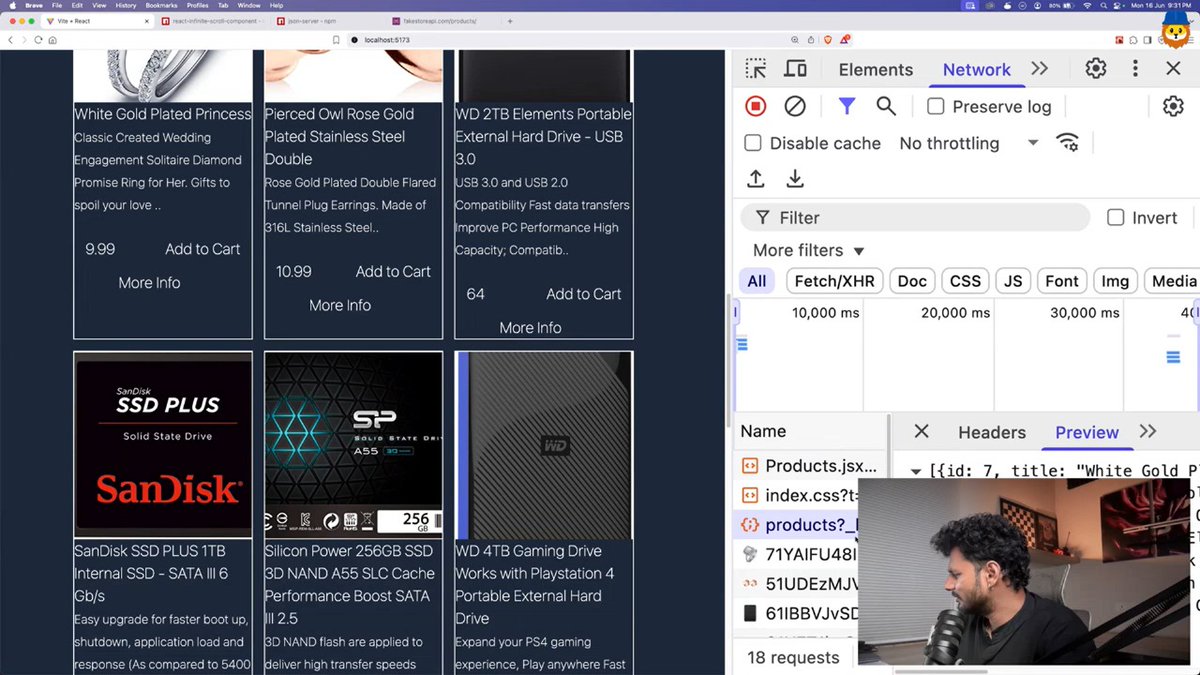
Task: Close the request details pane
Action: coord(922,431)
